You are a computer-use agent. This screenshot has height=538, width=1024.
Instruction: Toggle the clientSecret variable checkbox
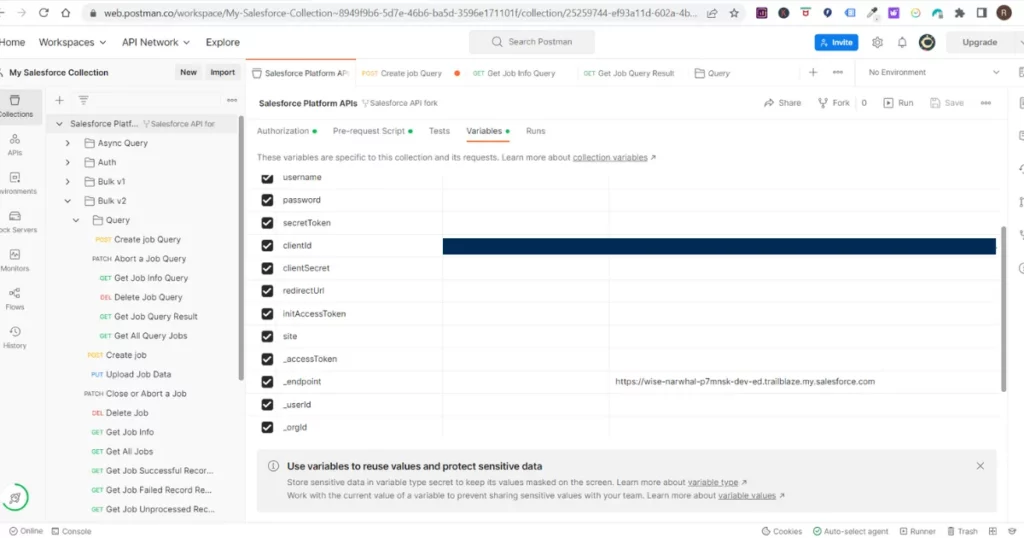(267, 268)
